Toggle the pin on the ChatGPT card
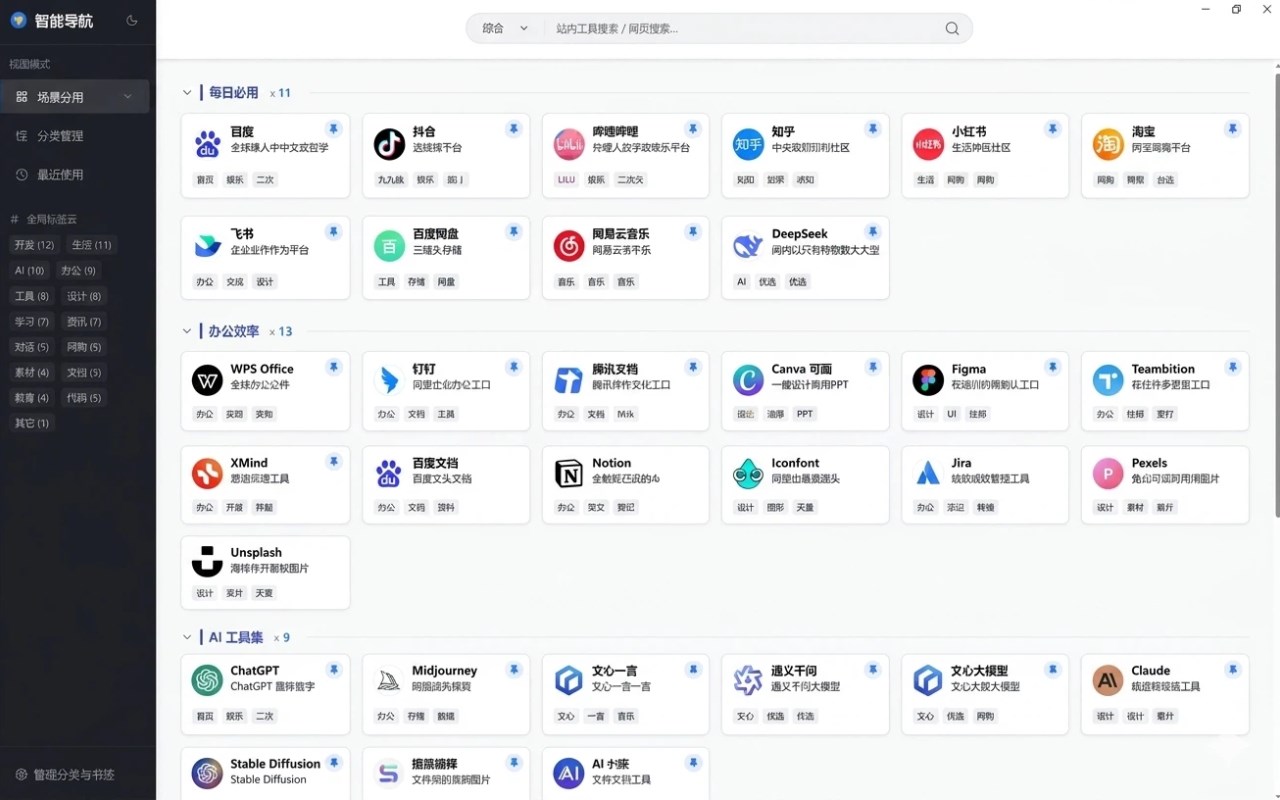The height and width of the screenshot is (800, 1280). click(333, 669)
